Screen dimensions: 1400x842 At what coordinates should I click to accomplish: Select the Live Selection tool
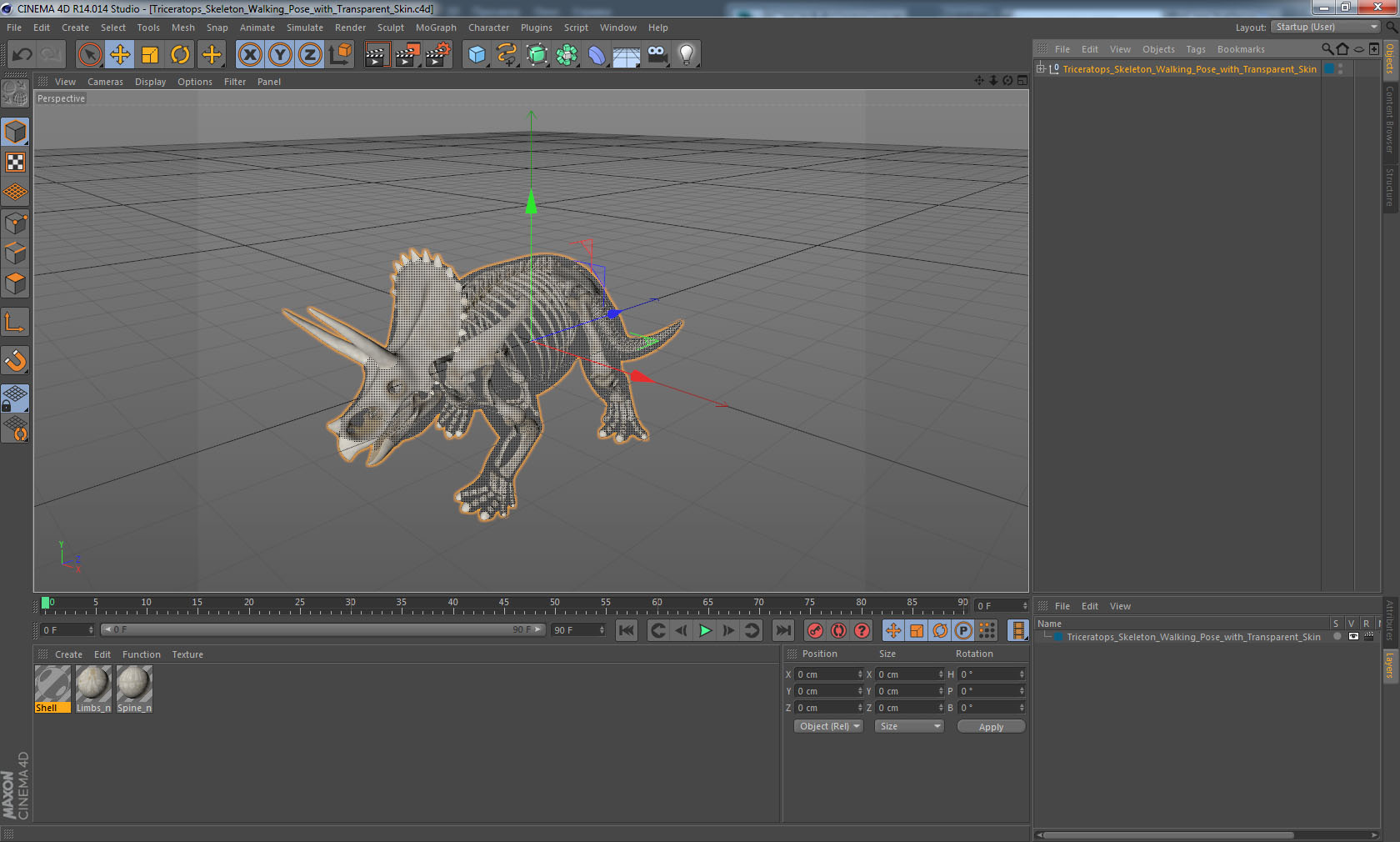pos(89,55)
